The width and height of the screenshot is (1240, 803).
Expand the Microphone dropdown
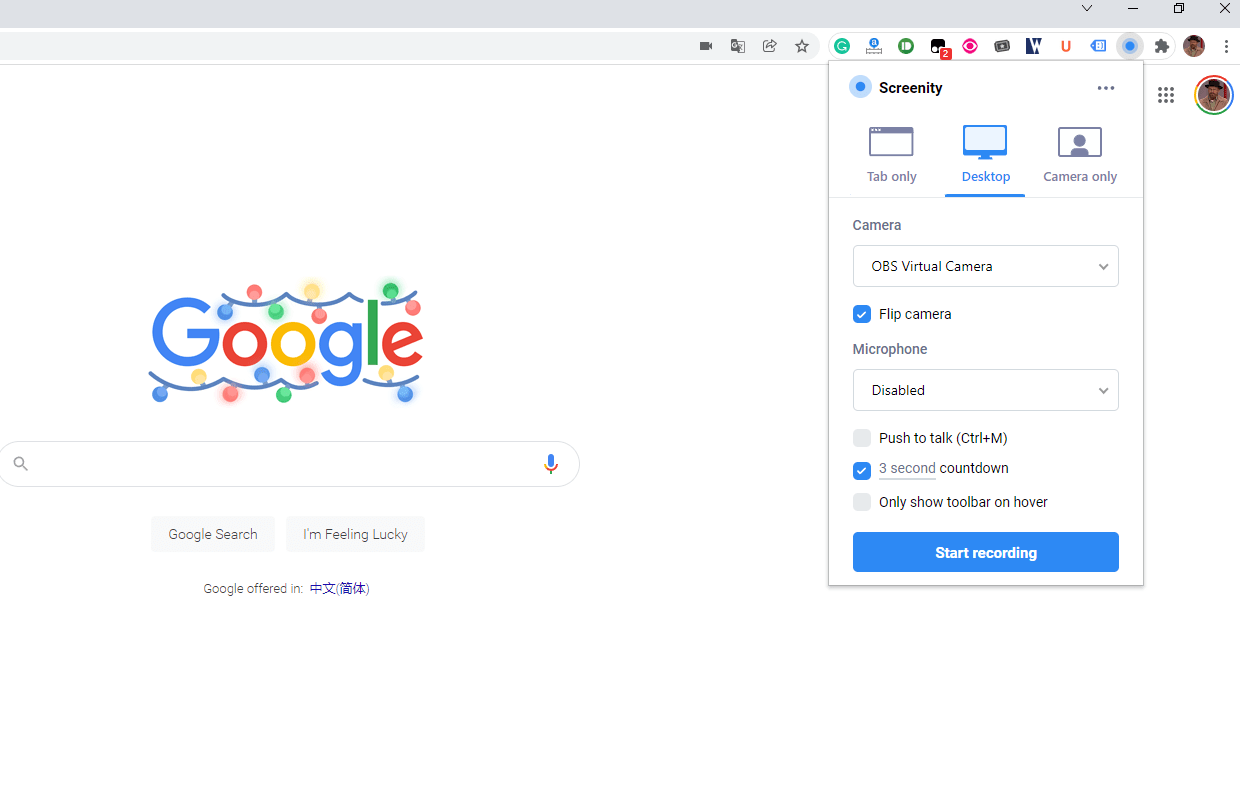click(985, 390)
